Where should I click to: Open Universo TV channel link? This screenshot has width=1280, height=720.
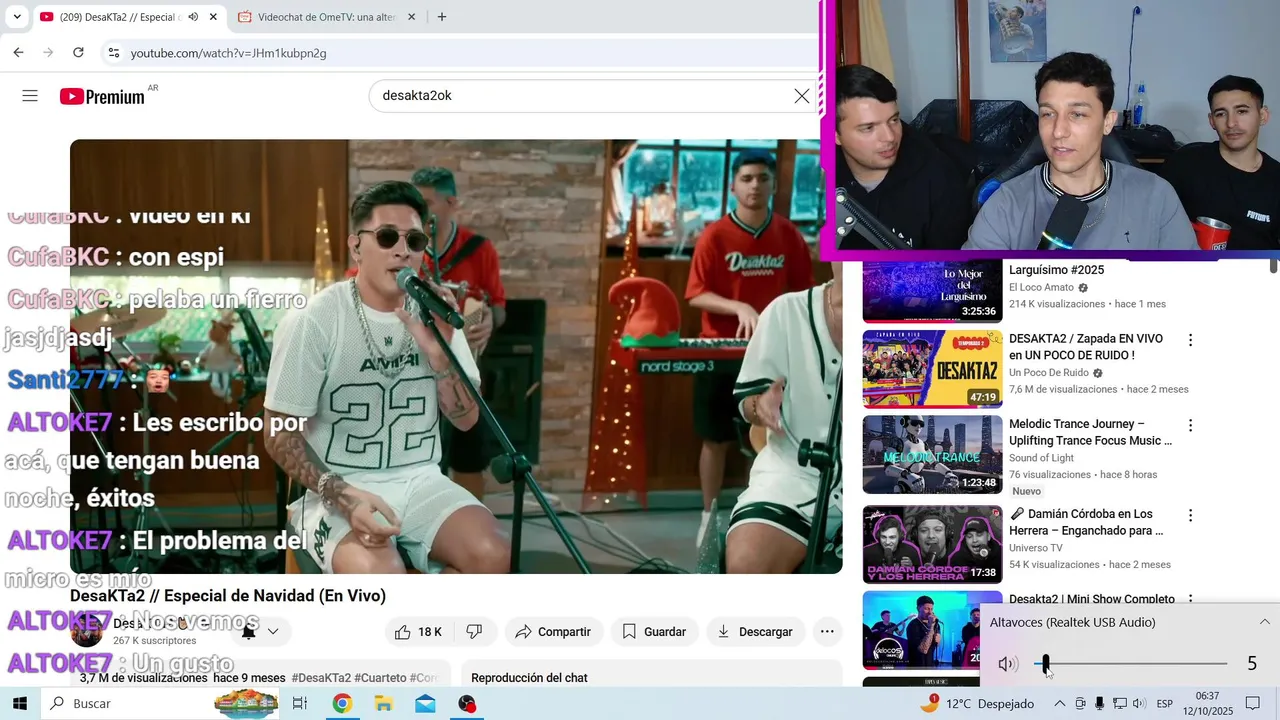coord(1036,548)
